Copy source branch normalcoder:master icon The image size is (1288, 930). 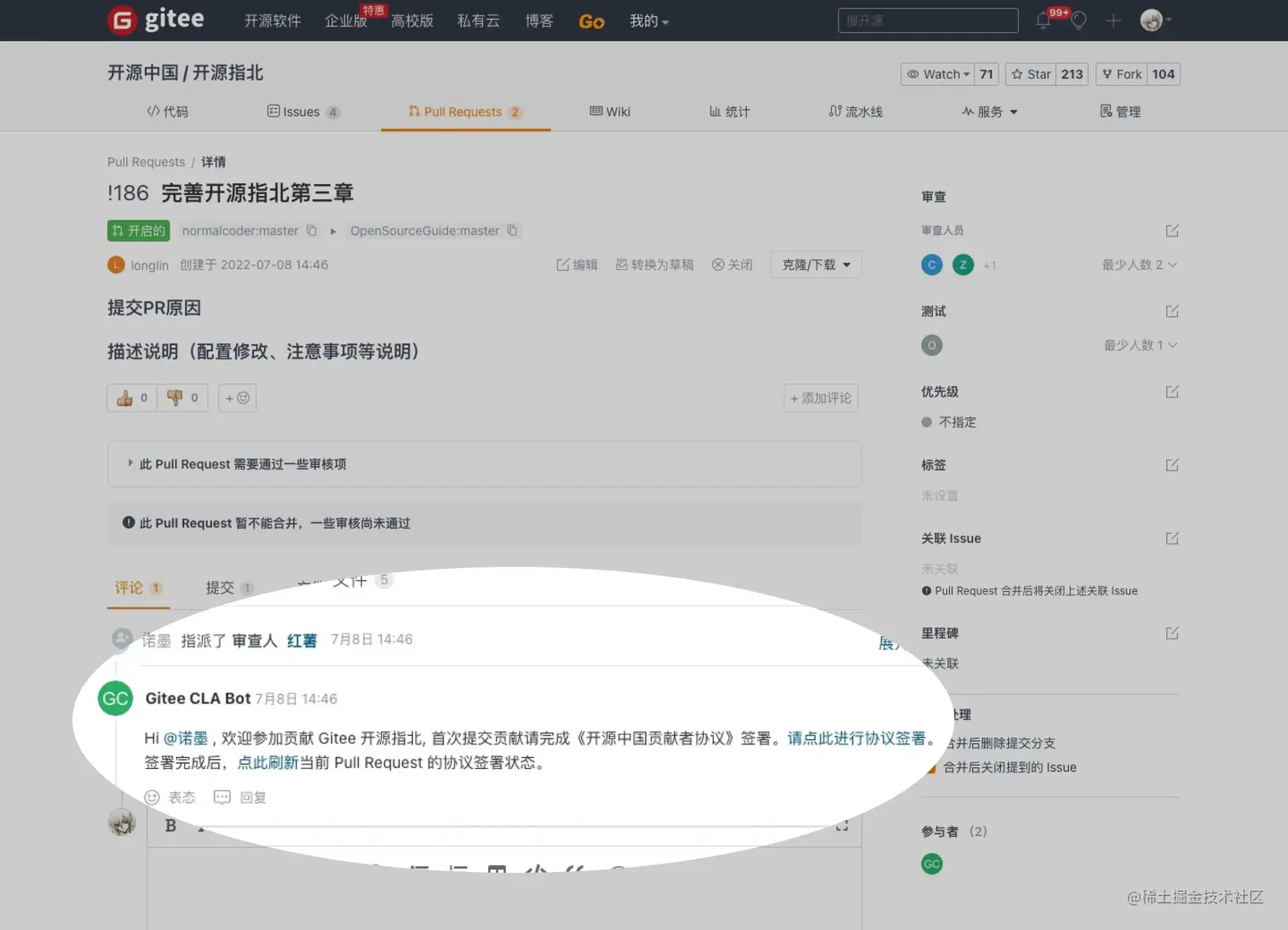click(x=312, y=231)
